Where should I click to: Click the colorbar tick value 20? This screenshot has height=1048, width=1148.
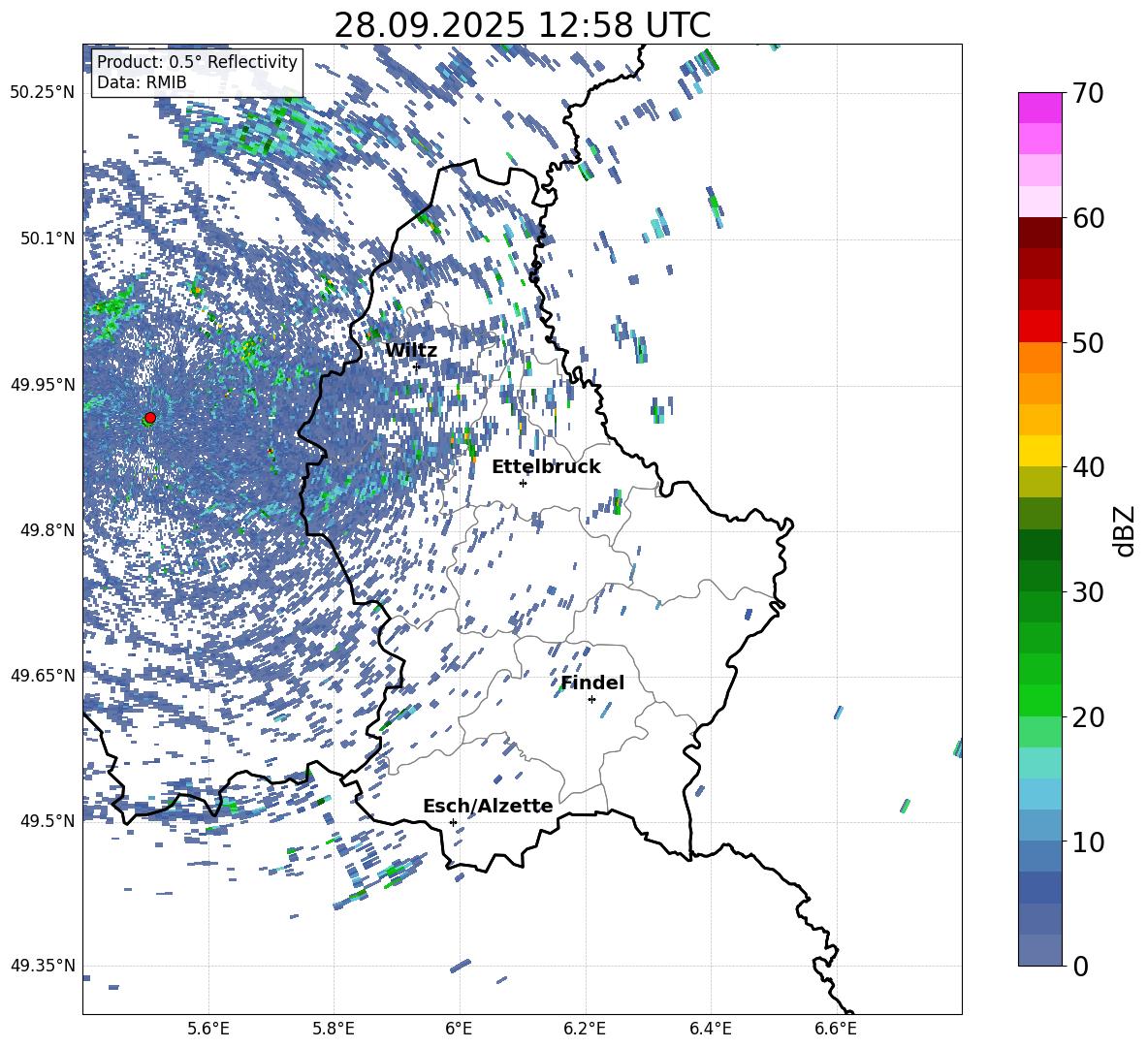1088,717
